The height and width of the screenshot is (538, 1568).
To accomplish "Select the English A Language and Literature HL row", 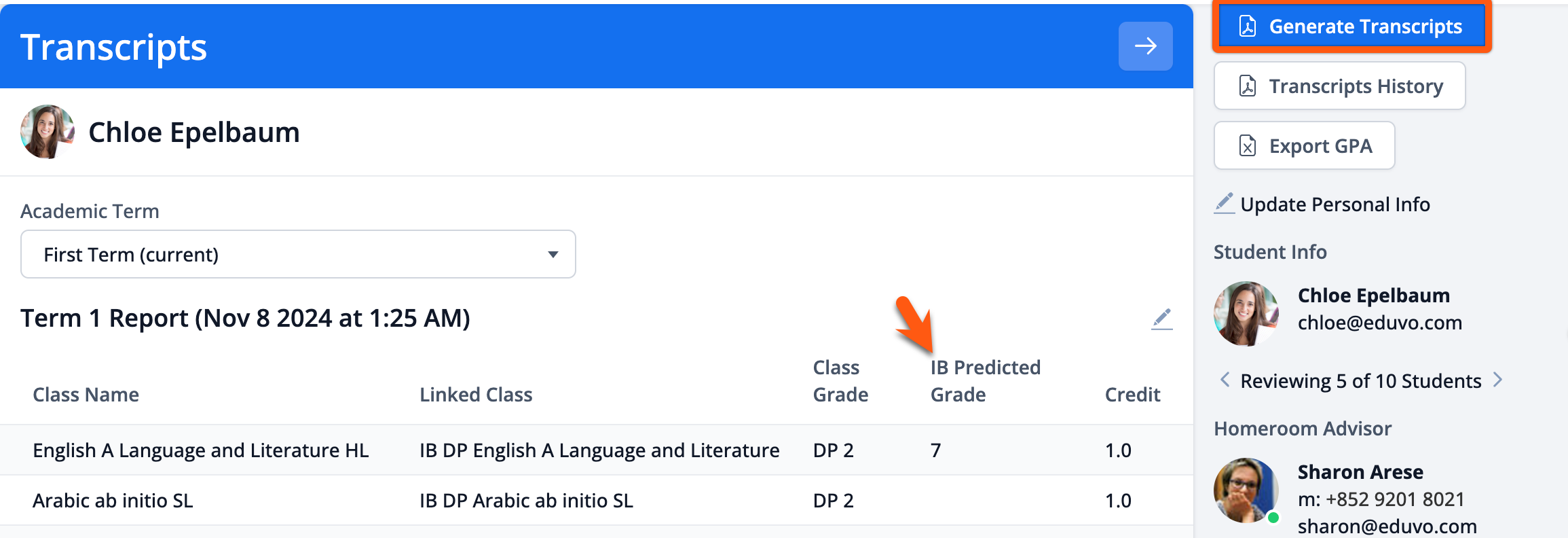I will [200, 450].
